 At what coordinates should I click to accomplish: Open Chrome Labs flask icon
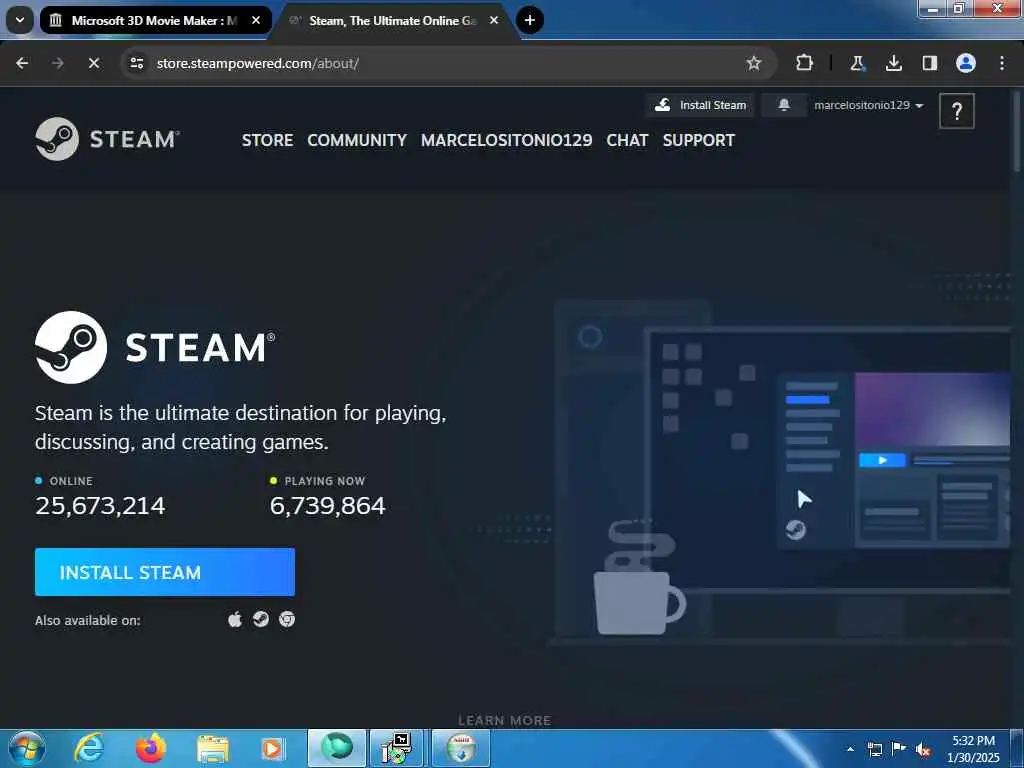[857, 63]
